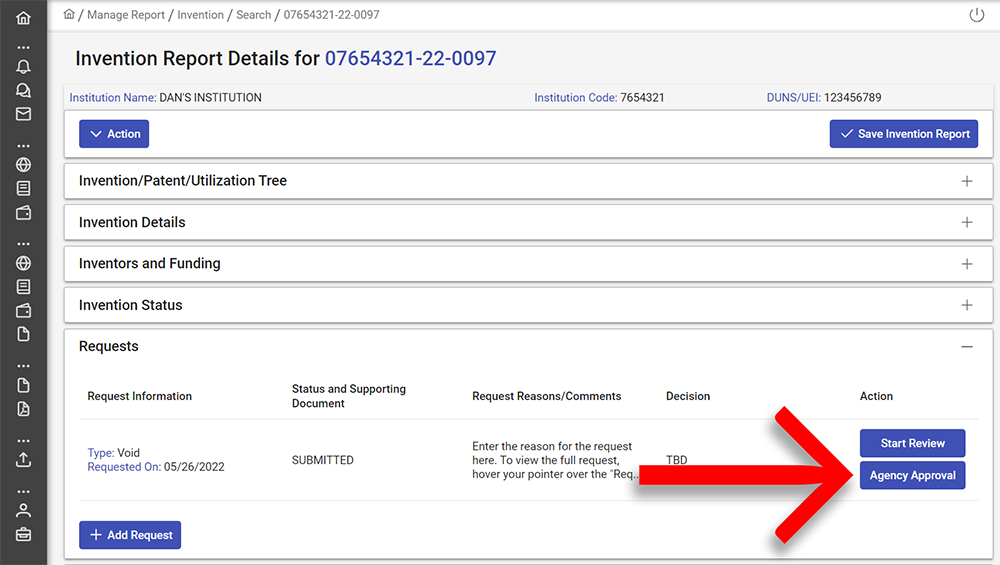The width and height of the screenshot is (1000, 565).
Task: Open the Action dropdown button
Action: (x=114, y=134)
